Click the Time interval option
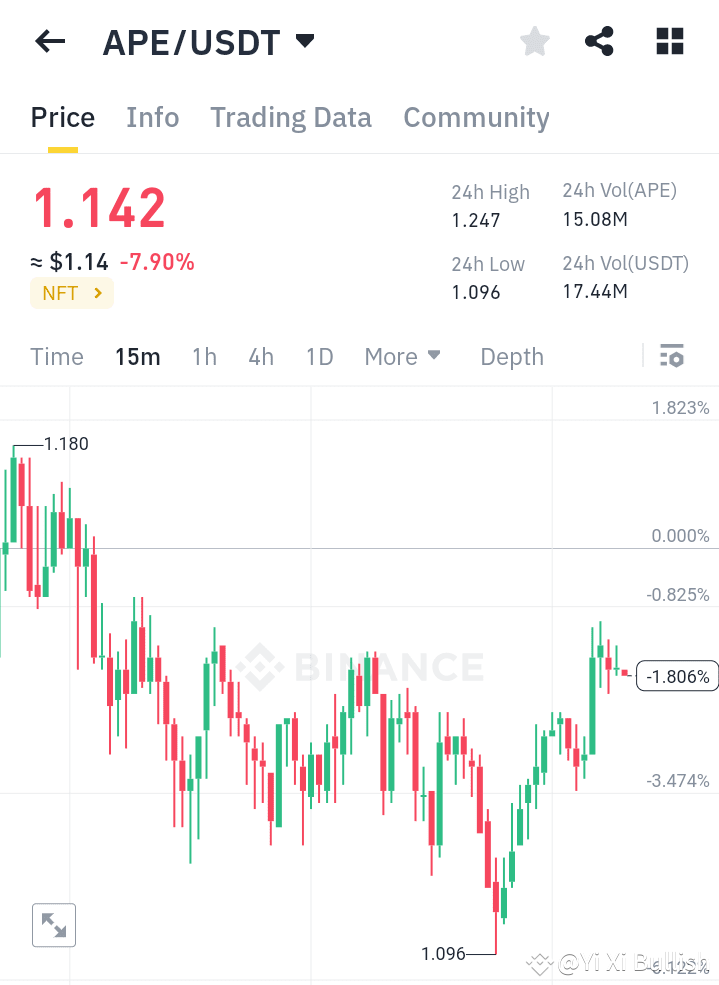The height and width of the screenshot is (985, 719). pos(57,356)
